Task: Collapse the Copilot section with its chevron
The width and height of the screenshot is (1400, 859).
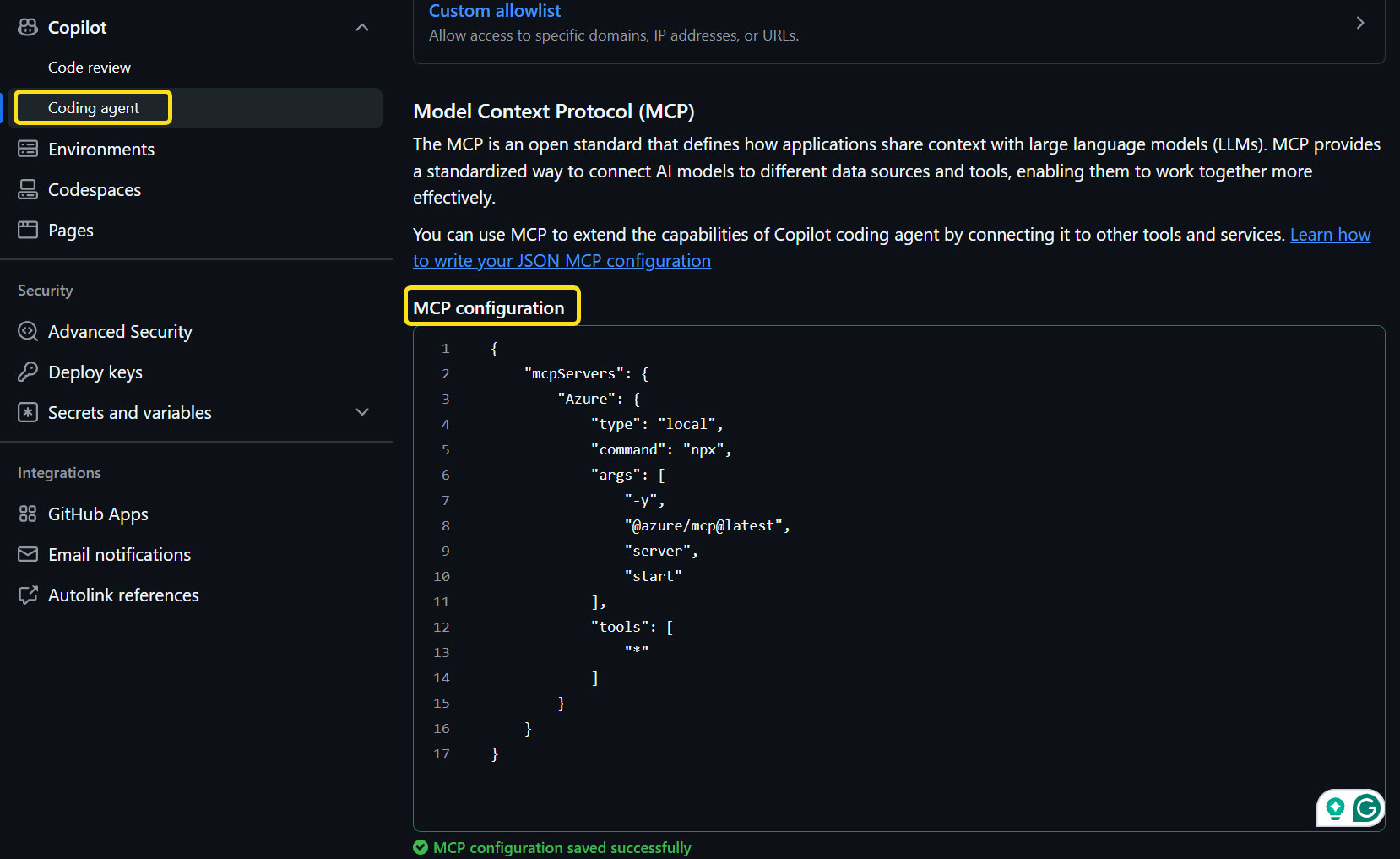Action: pyautogui.click(x=362, y=26)
